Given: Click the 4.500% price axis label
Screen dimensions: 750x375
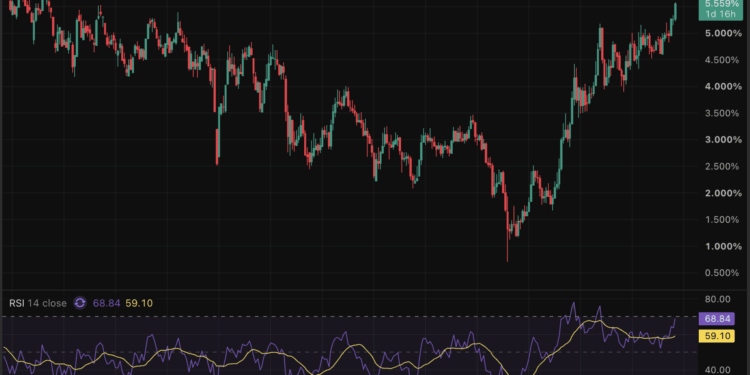Looking at the screenshot, I should pyautogui.click(x=721, y=60).
